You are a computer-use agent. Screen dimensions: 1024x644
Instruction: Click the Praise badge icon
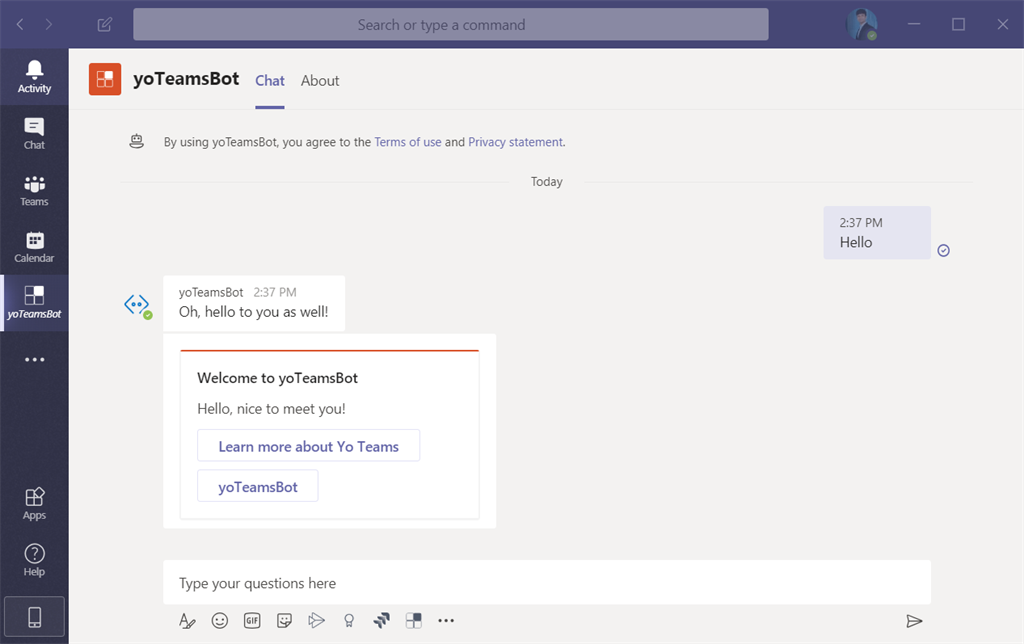[x=348, y=620]
